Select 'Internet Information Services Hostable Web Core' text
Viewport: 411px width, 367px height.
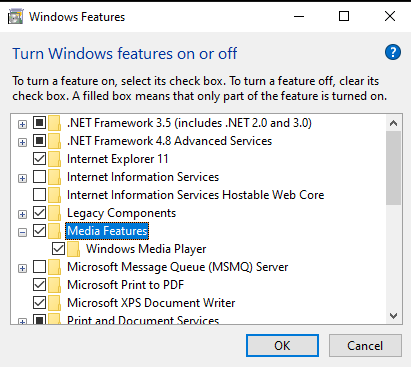(195, 195)
